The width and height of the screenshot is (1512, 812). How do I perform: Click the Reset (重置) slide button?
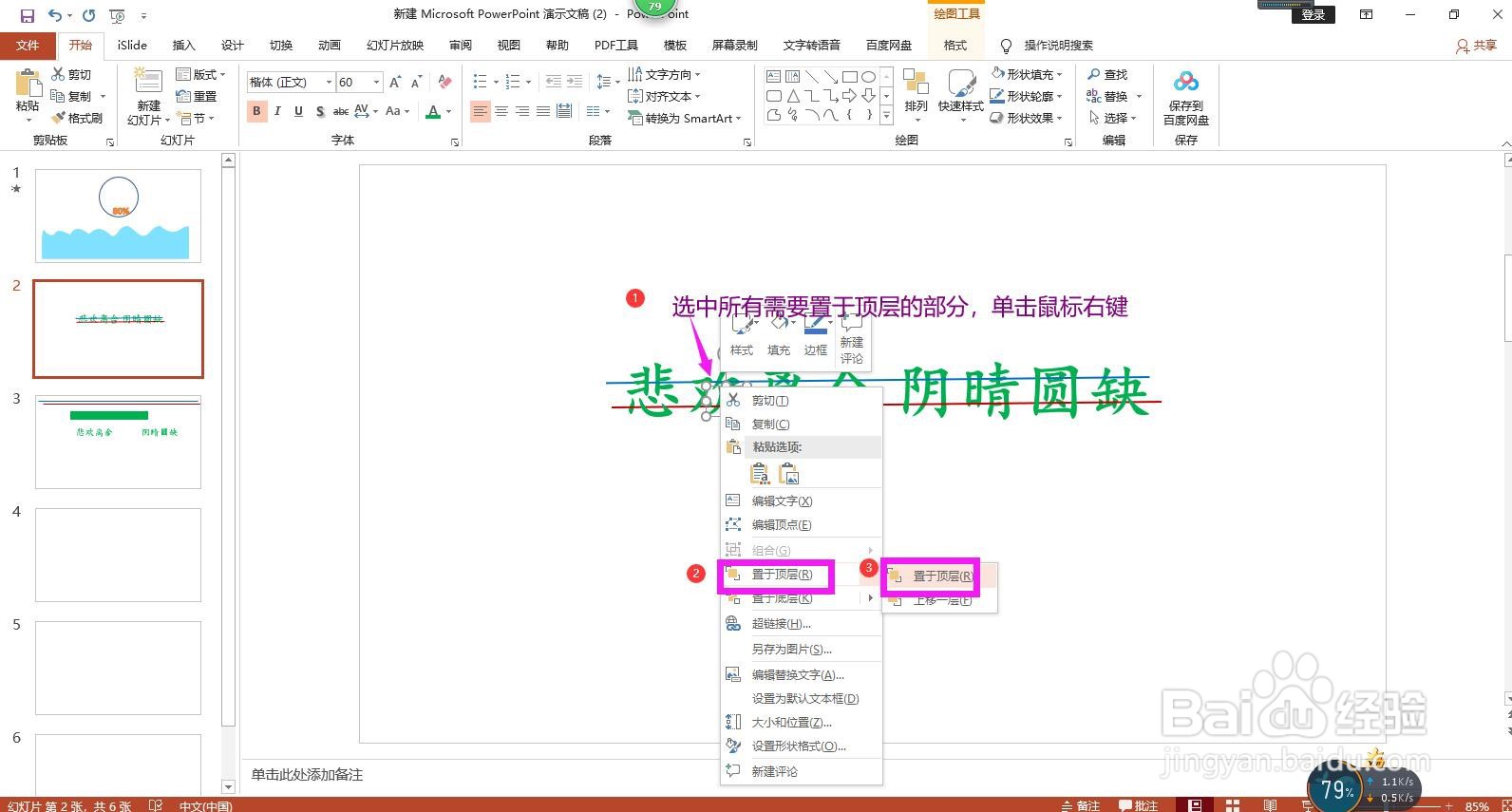(x=197, y=96)
